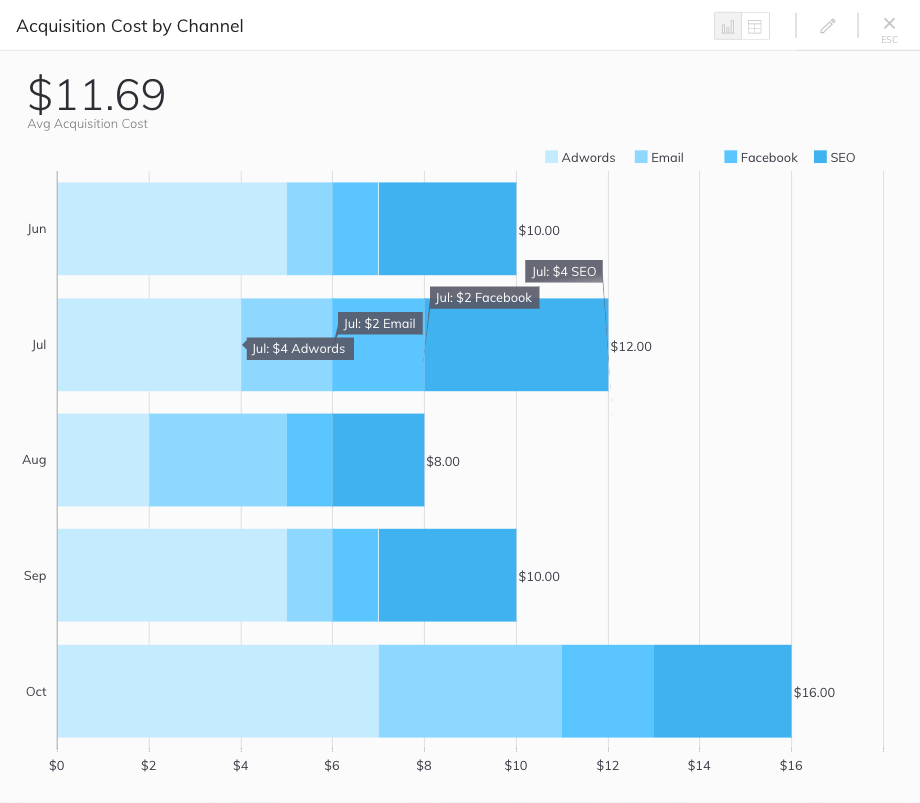Click the Acquisition Cost by Channel title
Image resolution: width=920 pixels, height=803 pixels.
point(130,26)
